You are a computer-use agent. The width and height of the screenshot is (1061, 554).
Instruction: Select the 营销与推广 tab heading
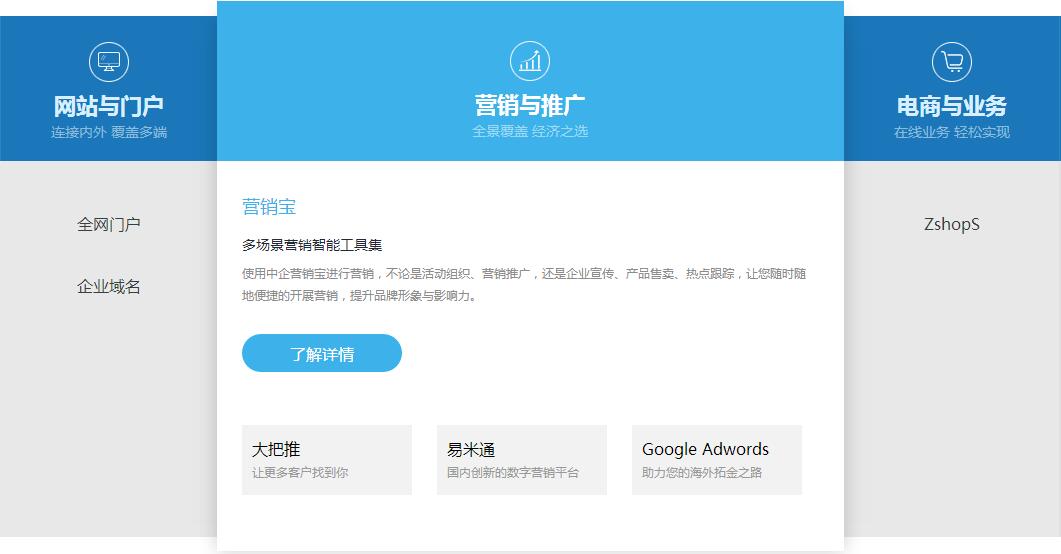click(530, 105)
